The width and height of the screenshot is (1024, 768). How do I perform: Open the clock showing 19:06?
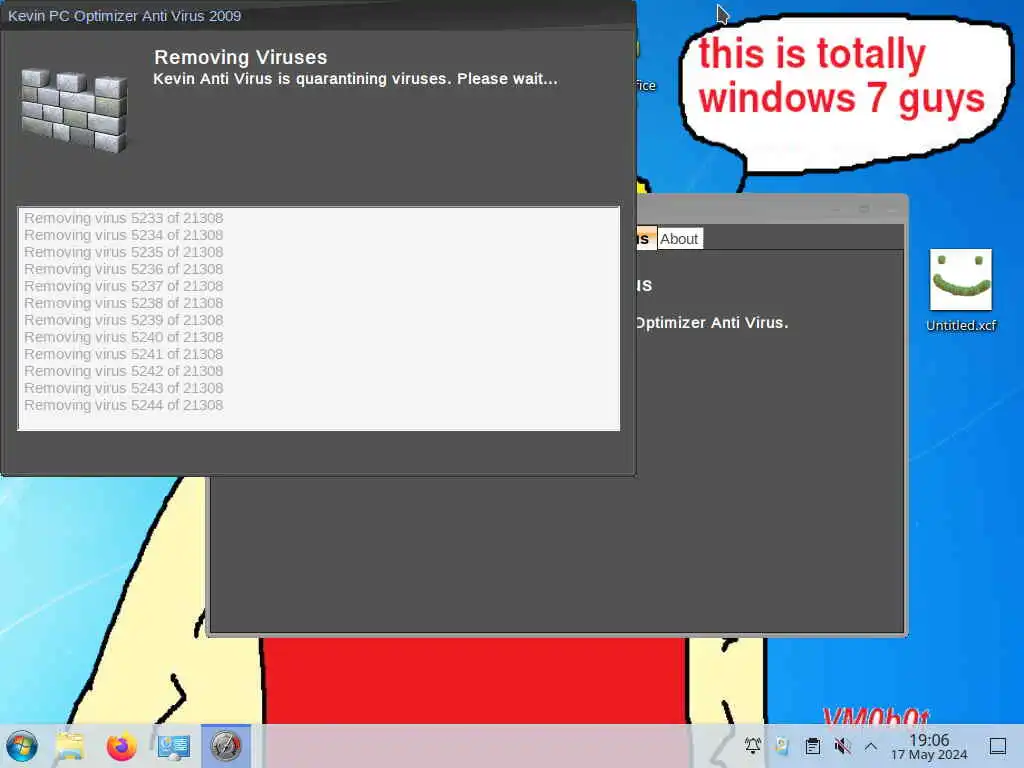[929, 746]
